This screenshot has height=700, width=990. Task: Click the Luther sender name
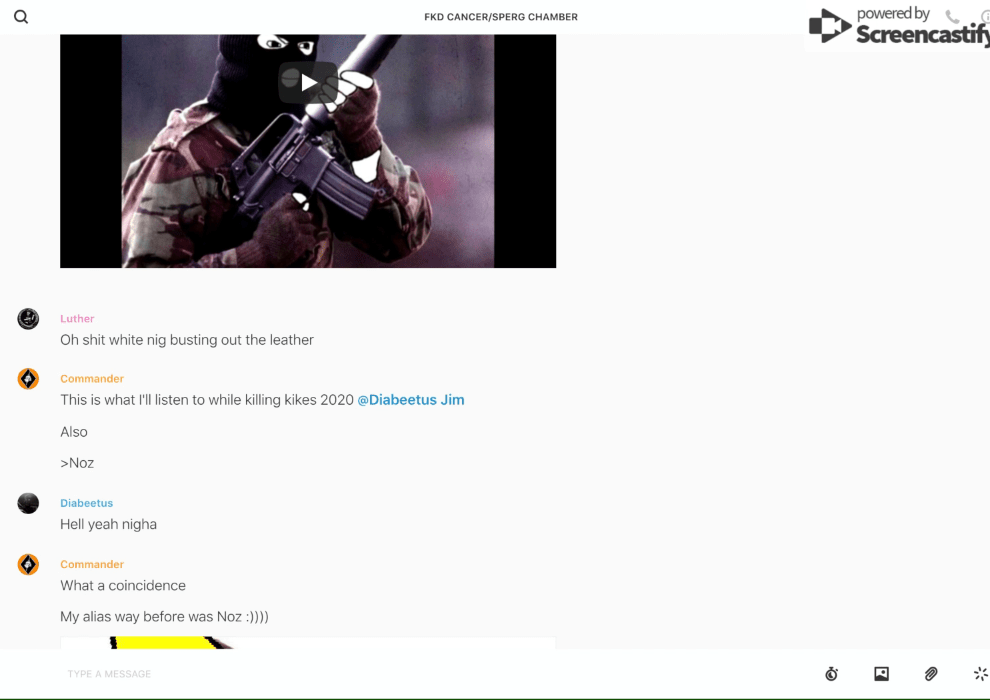(77, 319)
